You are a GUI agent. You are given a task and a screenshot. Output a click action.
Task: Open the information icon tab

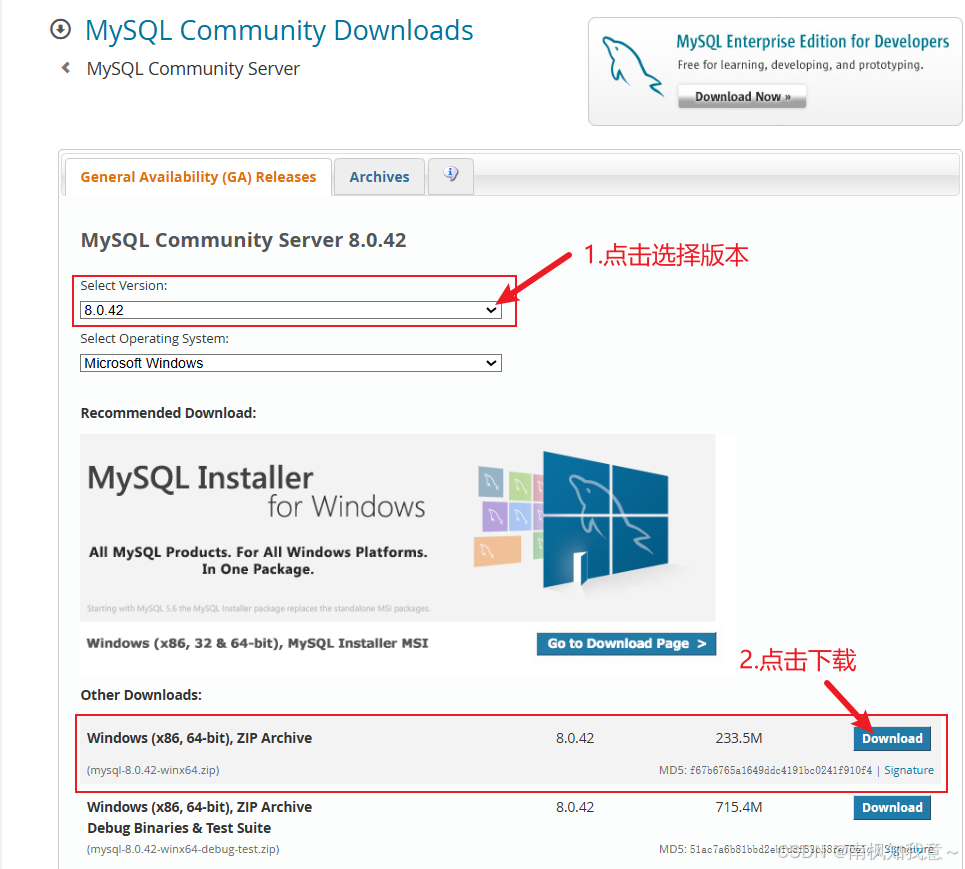click(450, 176)
